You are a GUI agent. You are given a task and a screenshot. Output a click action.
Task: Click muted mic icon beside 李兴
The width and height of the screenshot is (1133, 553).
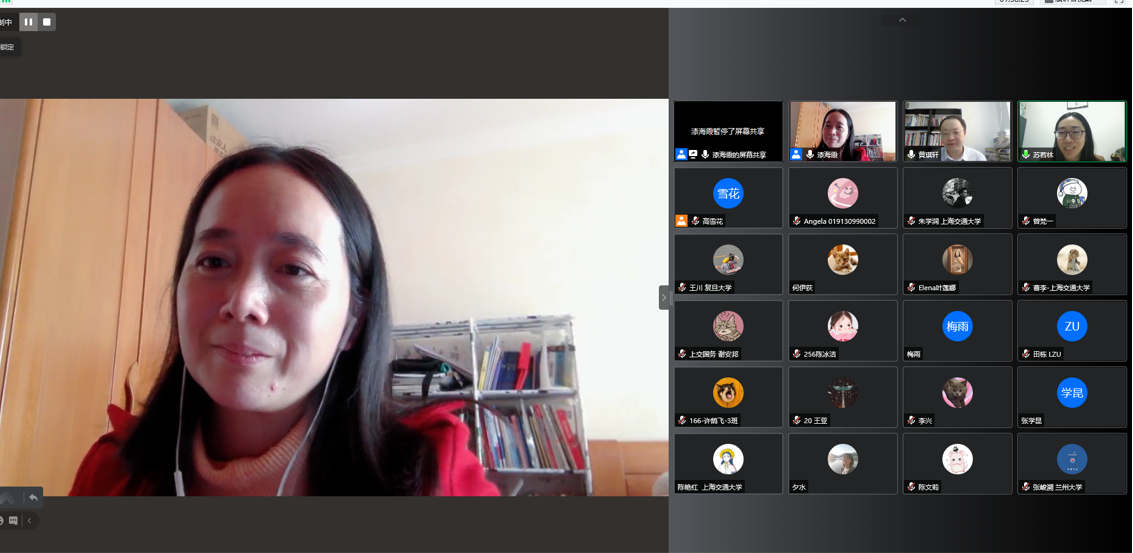coord(911,420)
